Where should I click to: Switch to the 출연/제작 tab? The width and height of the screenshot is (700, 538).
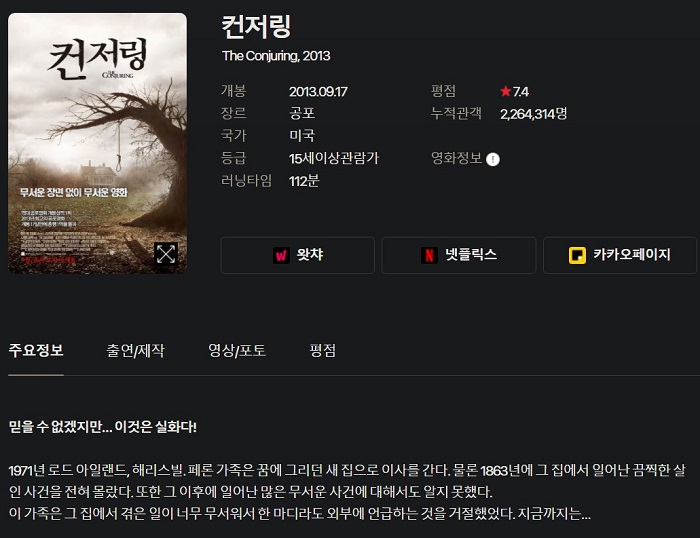pyautogui.click(x=135, y=350)
